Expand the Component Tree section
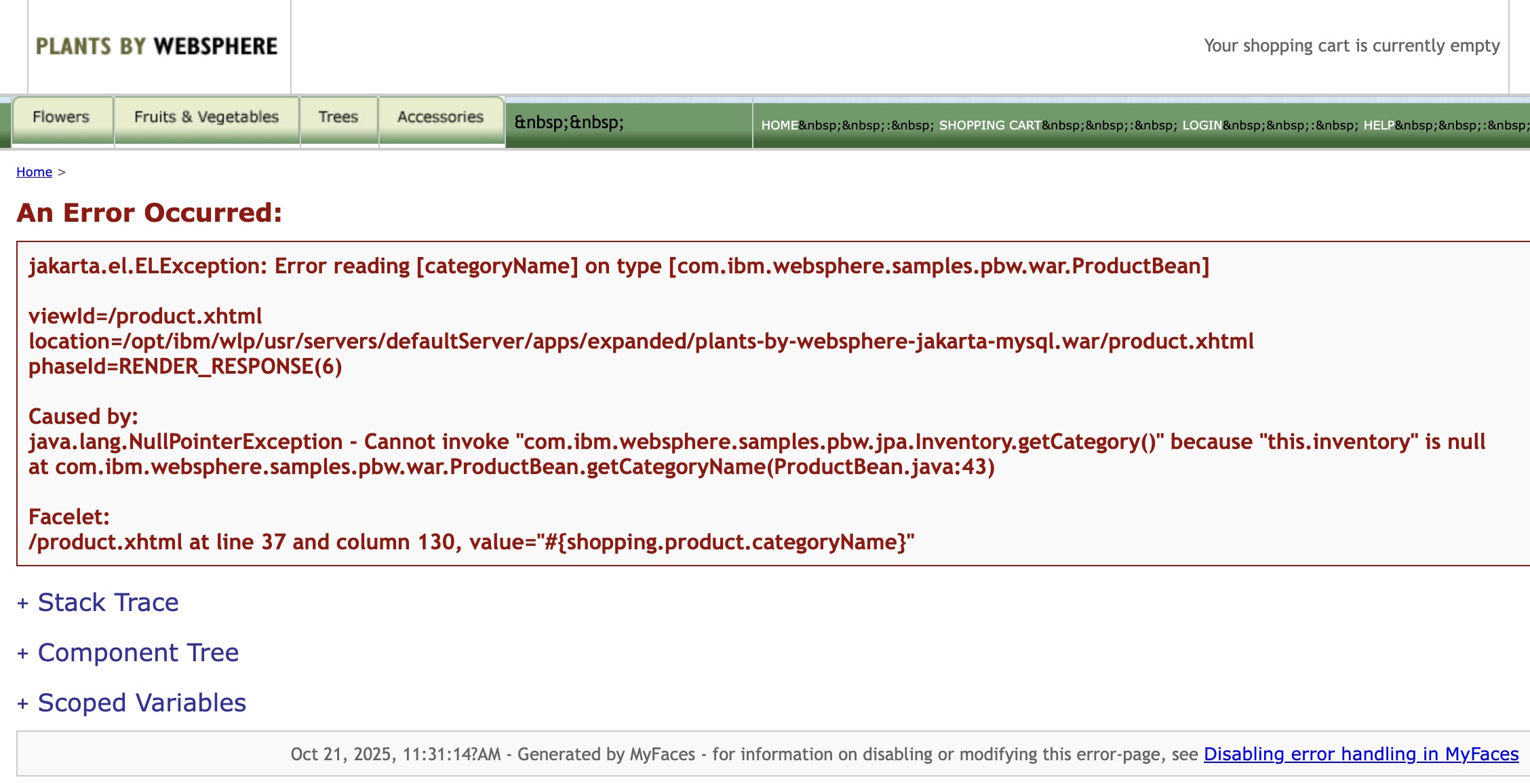This screenshot has height=784, width=1530. (138, 653)
